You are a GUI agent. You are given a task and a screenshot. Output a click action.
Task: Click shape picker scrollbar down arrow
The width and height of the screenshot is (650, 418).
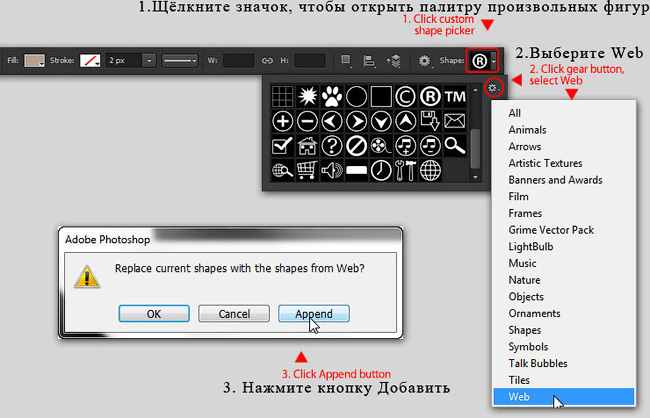475,177
